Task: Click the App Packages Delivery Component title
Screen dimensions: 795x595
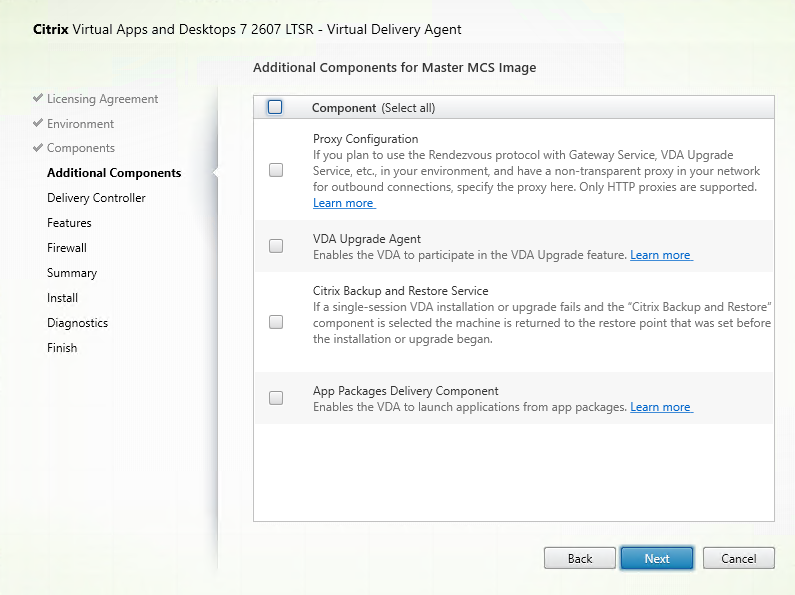Action: tap(406, 391)
